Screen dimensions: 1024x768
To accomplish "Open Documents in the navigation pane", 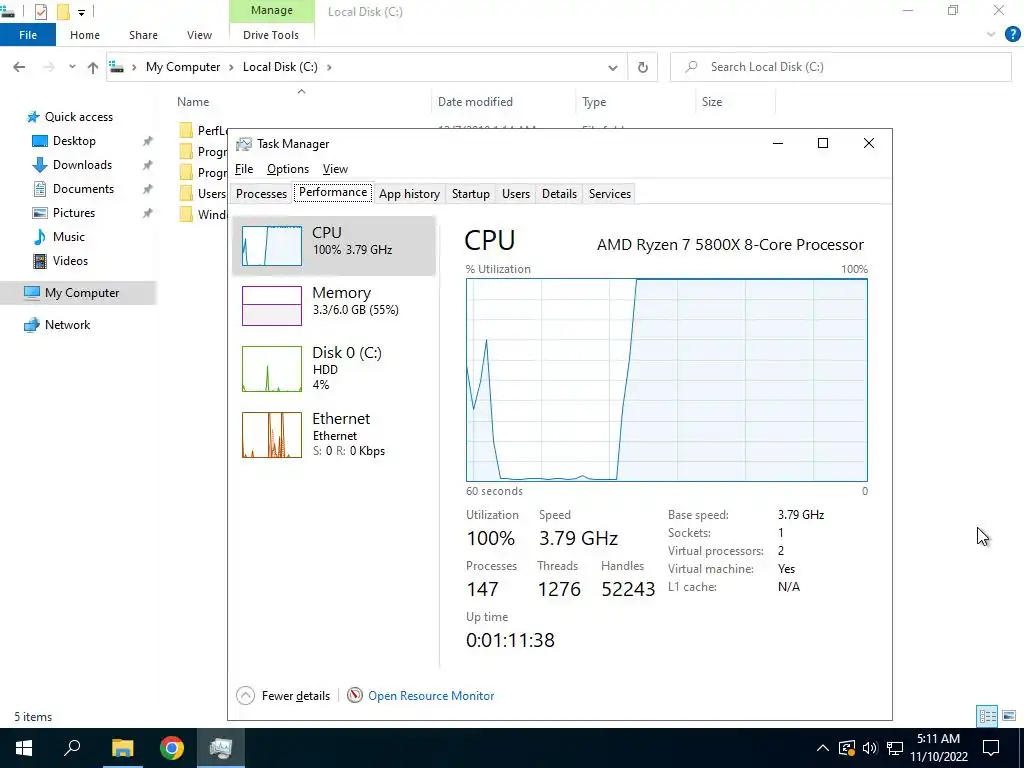I will click(83, 189).
